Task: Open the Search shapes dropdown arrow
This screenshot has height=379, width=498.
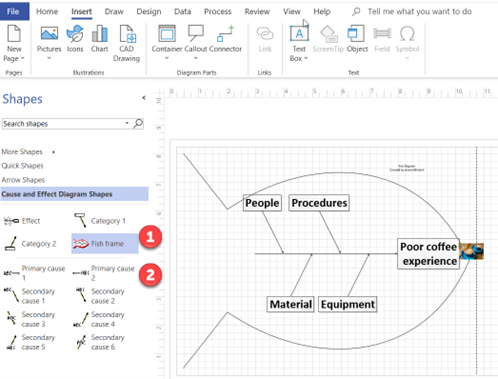Action: click(127, 123)
